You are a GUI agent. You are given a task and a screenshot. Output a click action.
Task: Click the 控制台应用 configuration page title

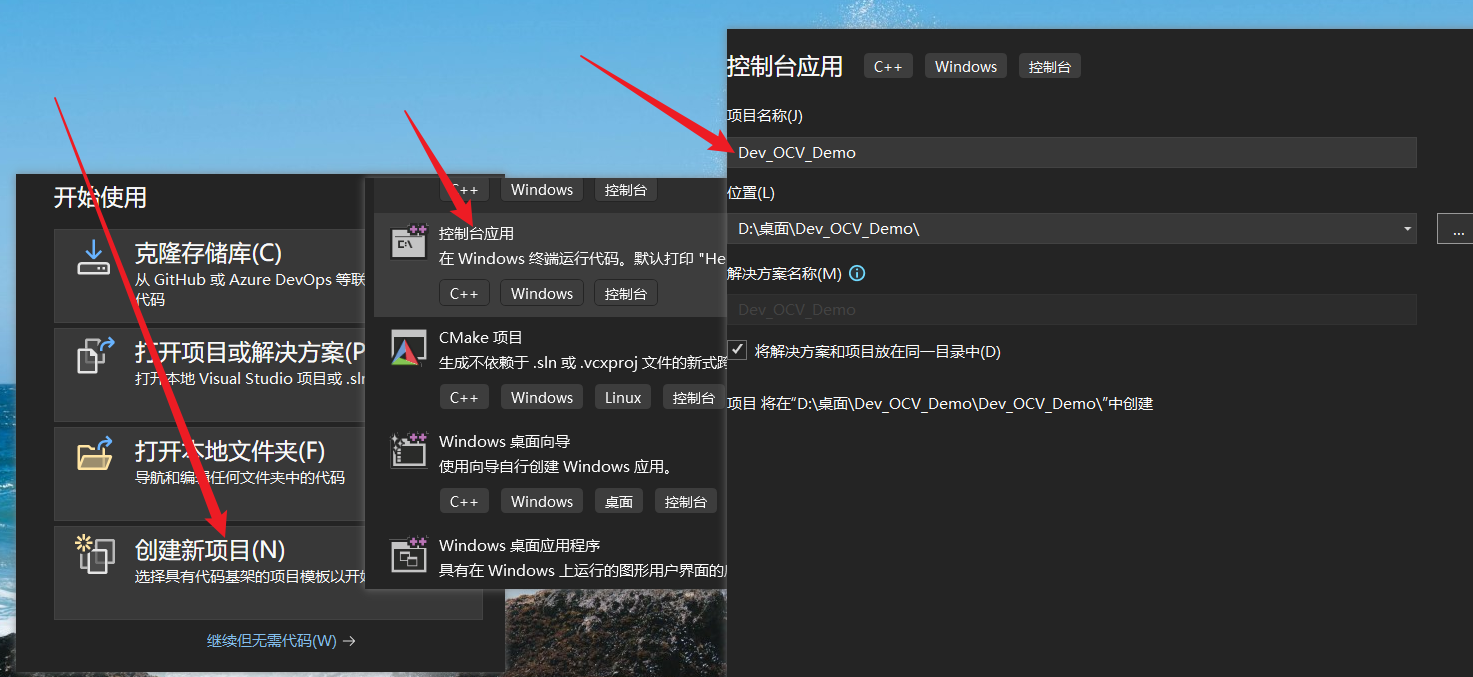pyautogui.click(x=785, y=66)
